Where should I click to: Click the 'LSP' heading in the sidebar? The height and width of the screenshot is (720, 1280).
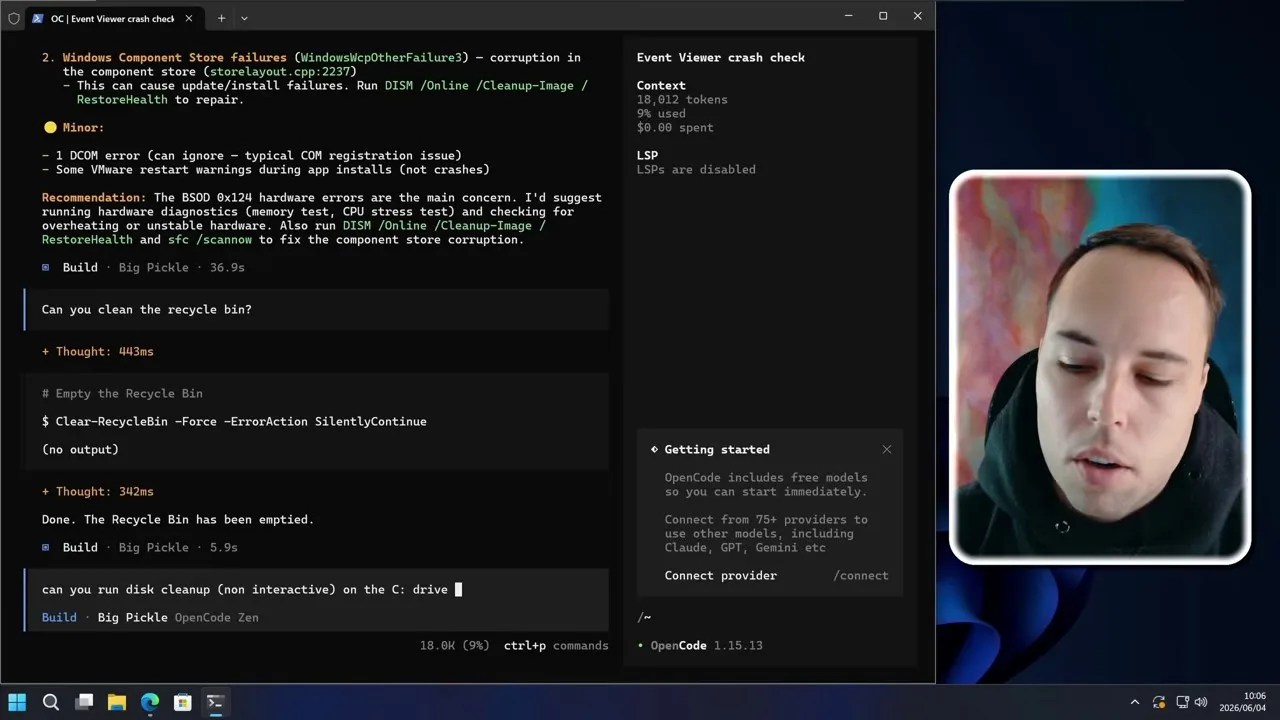pyautogui.click(x=647, y=156)
